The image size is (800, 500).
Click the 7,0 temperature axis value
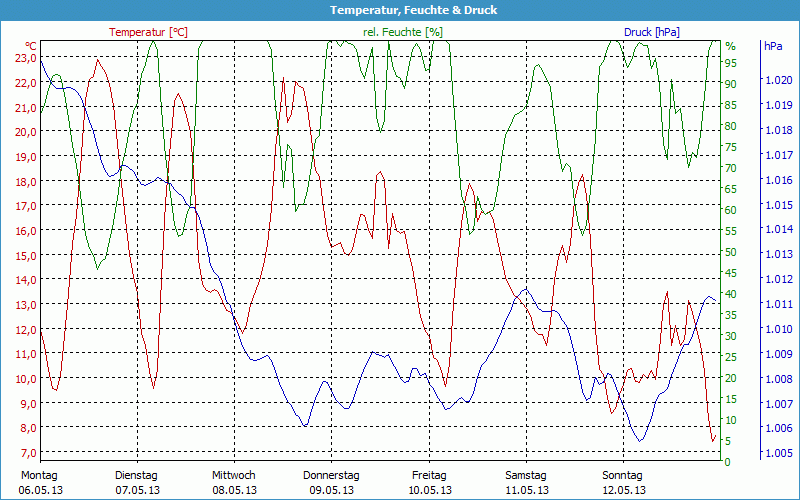click(x=27, y=453)
